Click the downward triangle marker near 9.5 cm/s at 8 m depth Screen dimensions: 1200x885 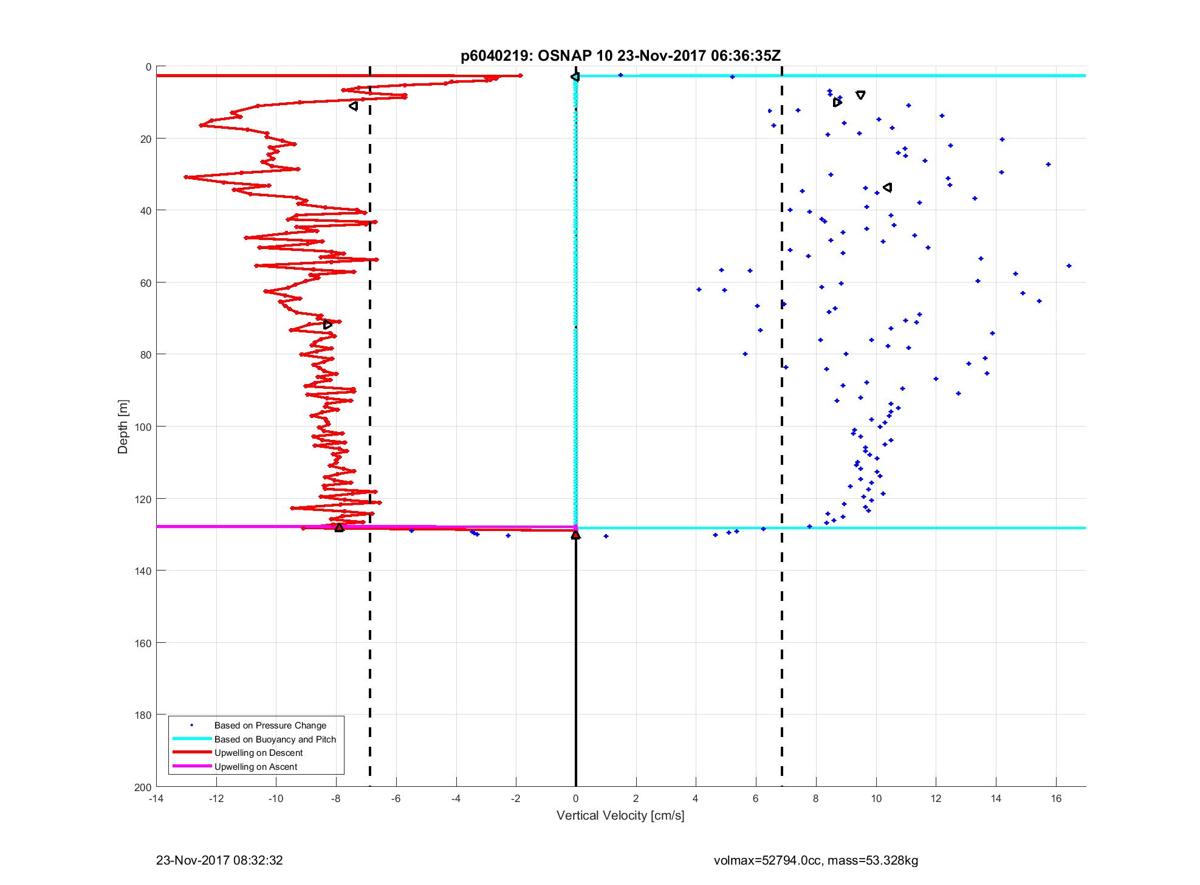860,95
